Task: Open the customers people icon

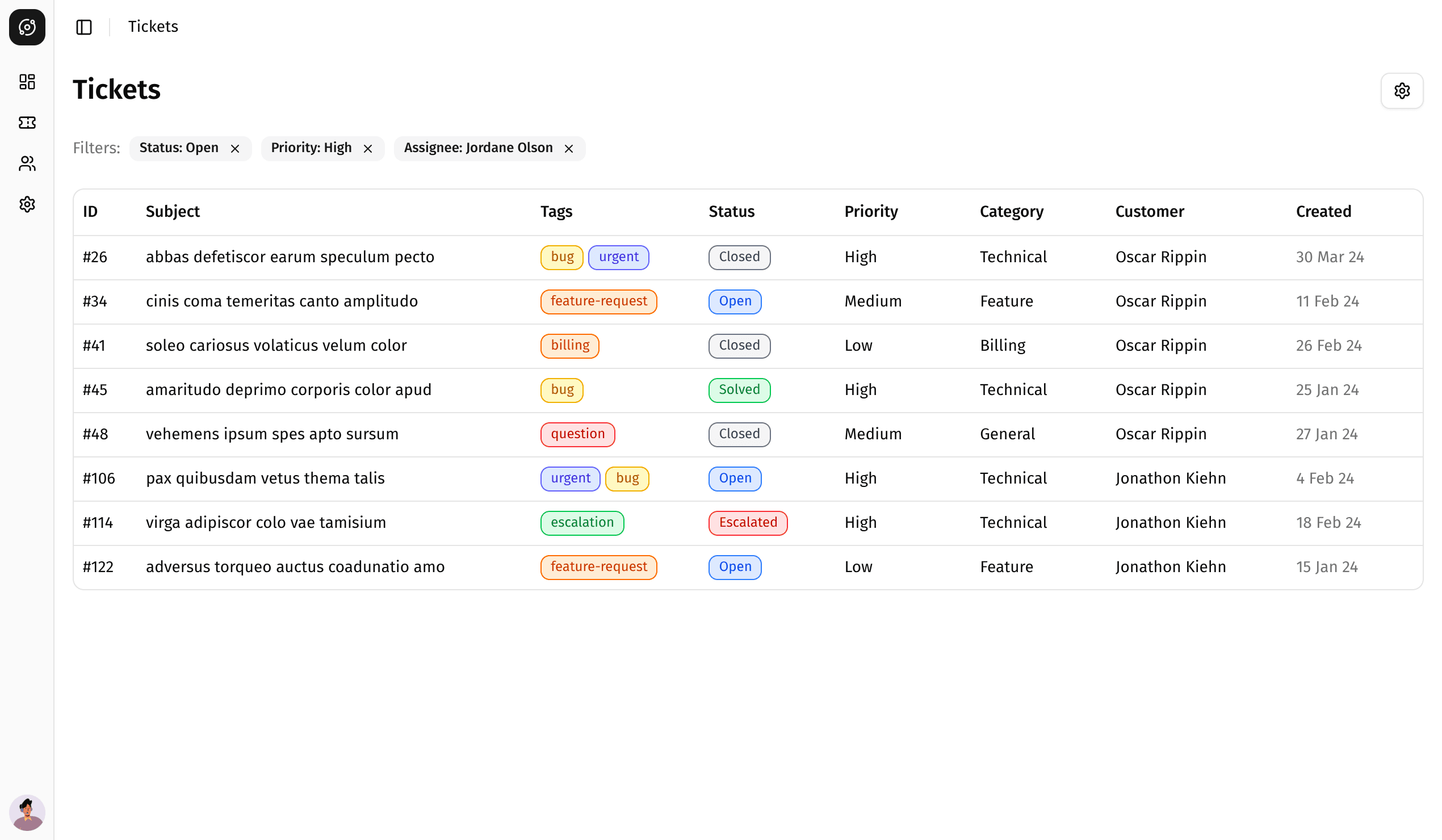Action: (27, 163)
